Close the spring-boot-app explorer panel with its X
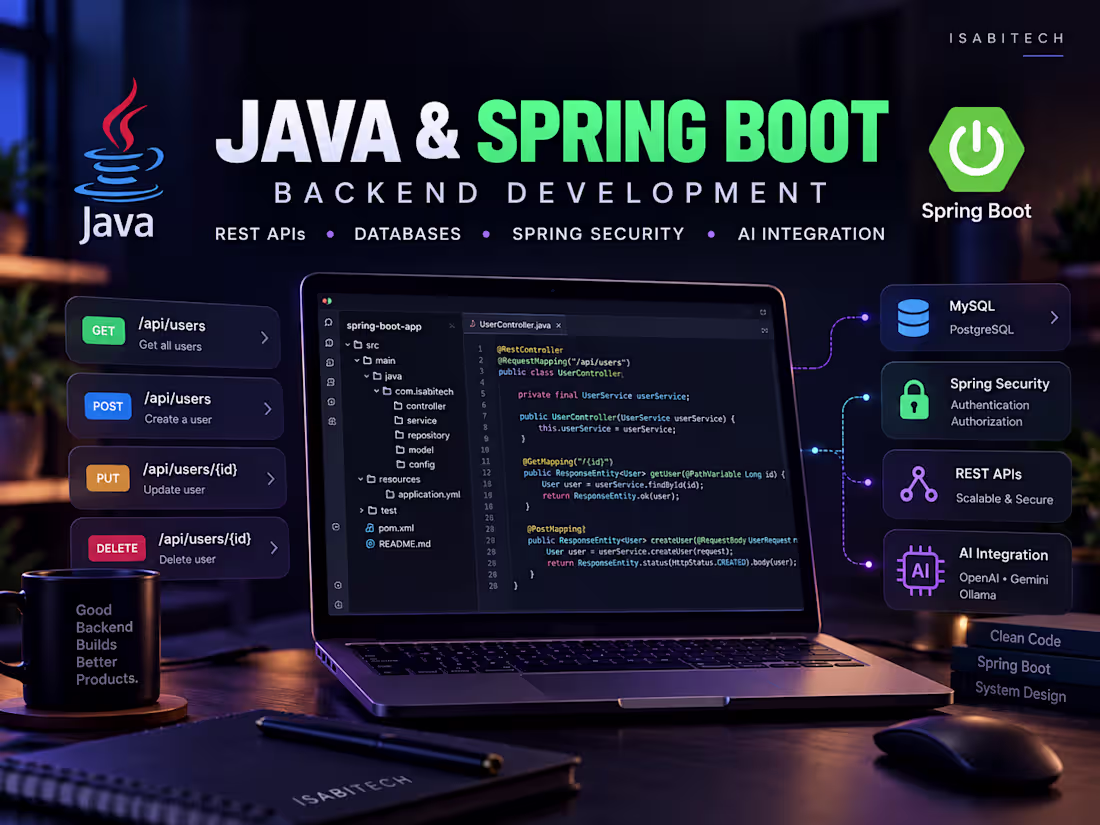Viewport: 1100px width, 825px height. point(452,326)
